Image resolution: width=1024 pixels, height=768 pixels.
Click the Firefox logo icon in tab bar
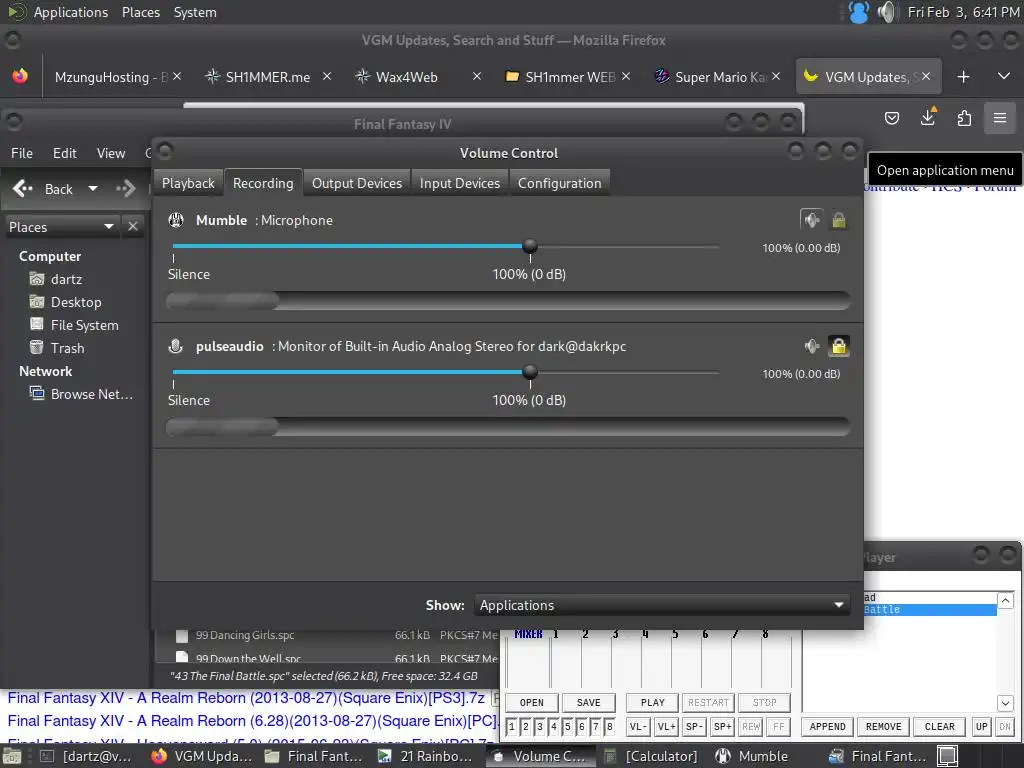pyautogui.click(x=20, y=76)
